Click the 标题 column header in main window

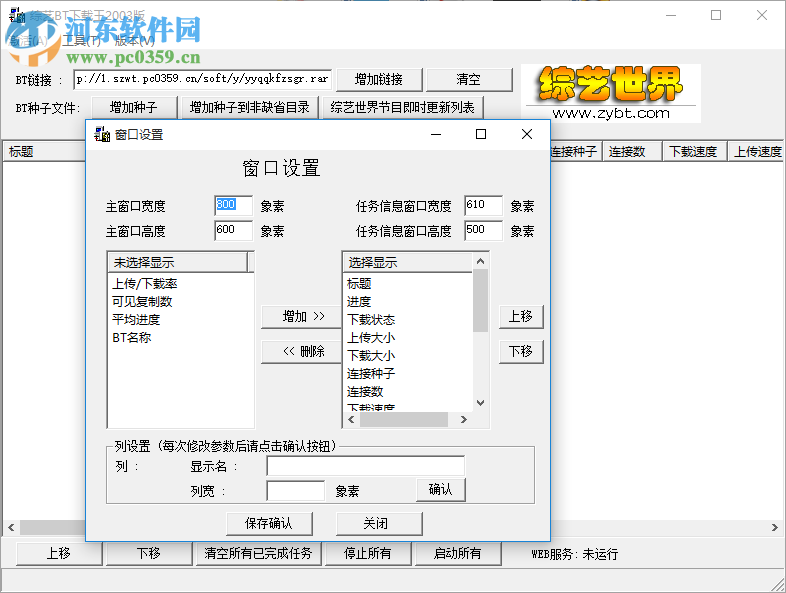pyautogui.click(x=44, y=151)
